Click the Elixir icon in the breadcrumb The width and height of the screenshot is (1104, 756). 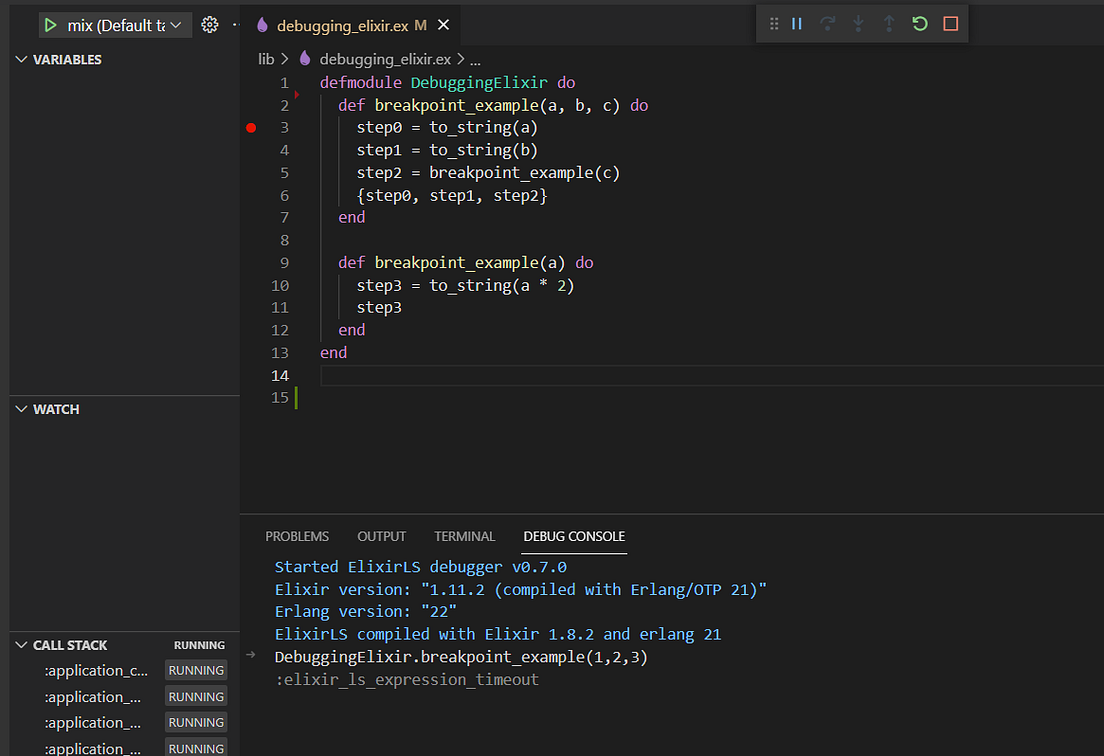[305, 59]
